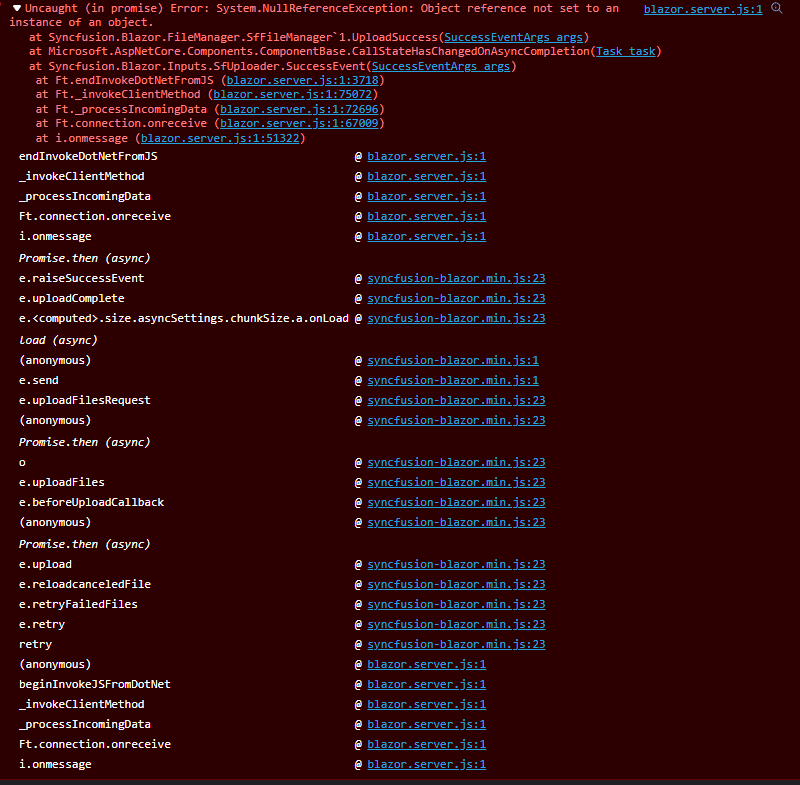Open source link for e.reloadcanceledFile frame
This screenshot has height=785, width=800.
[x=456, y=584]
